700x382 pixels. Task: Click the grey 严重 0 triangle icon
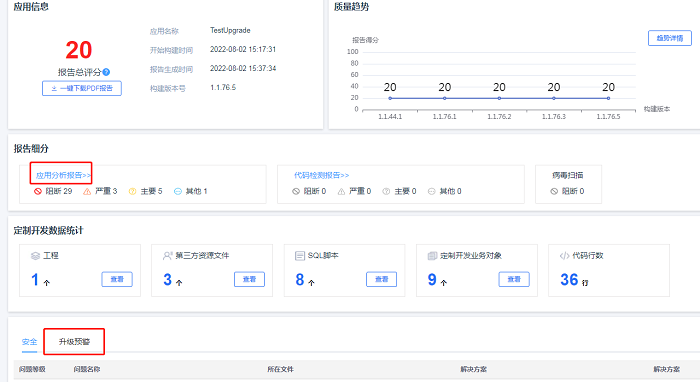(342, 191)
